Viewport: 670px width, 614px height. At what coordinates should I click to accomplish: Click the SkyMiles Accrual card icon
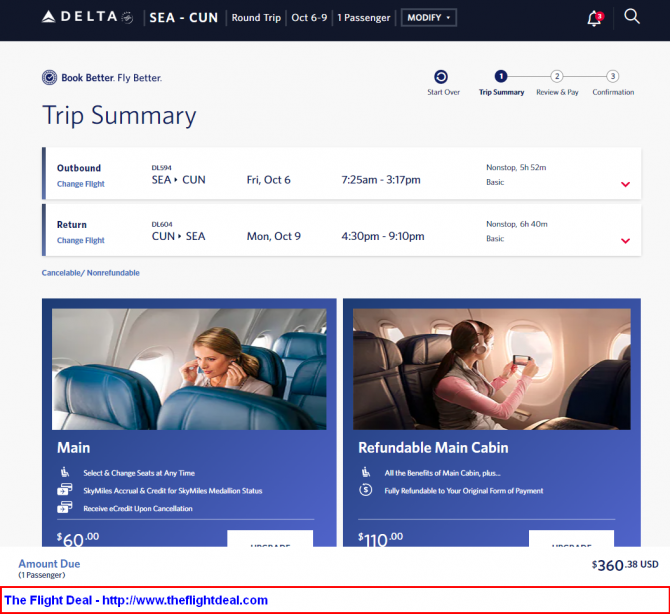pos(65,490)
